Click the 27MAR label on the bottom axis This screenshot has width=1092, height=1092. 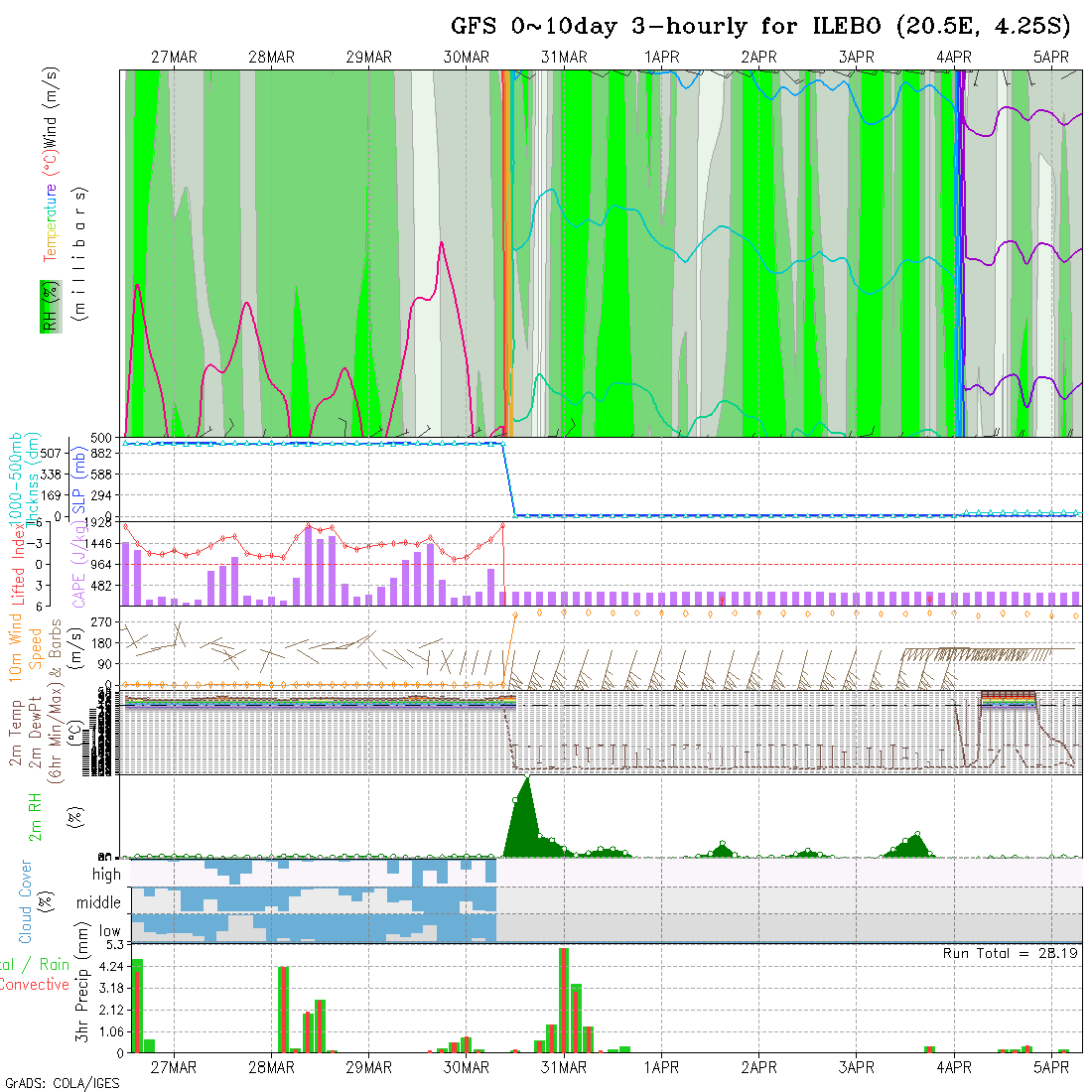coord(174,1067)
